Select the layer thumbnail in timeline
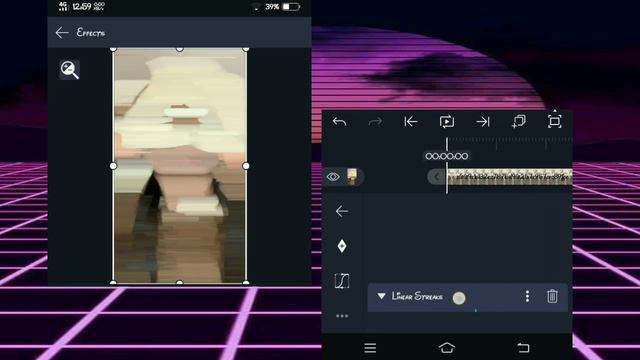Viewport: 640px width, 360px height. pyautogui.click(x=352, y=177)
